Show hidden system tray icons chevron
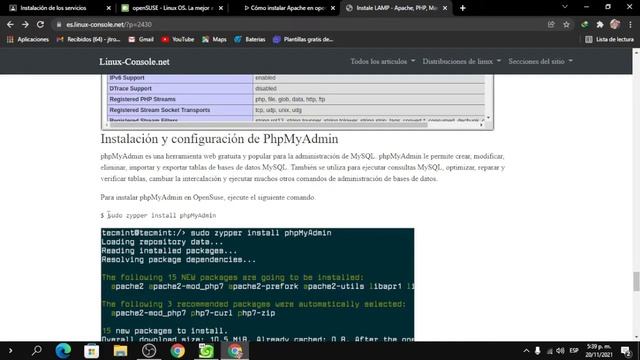The width and height of the screenshot is (640, 360). [526, 351]
